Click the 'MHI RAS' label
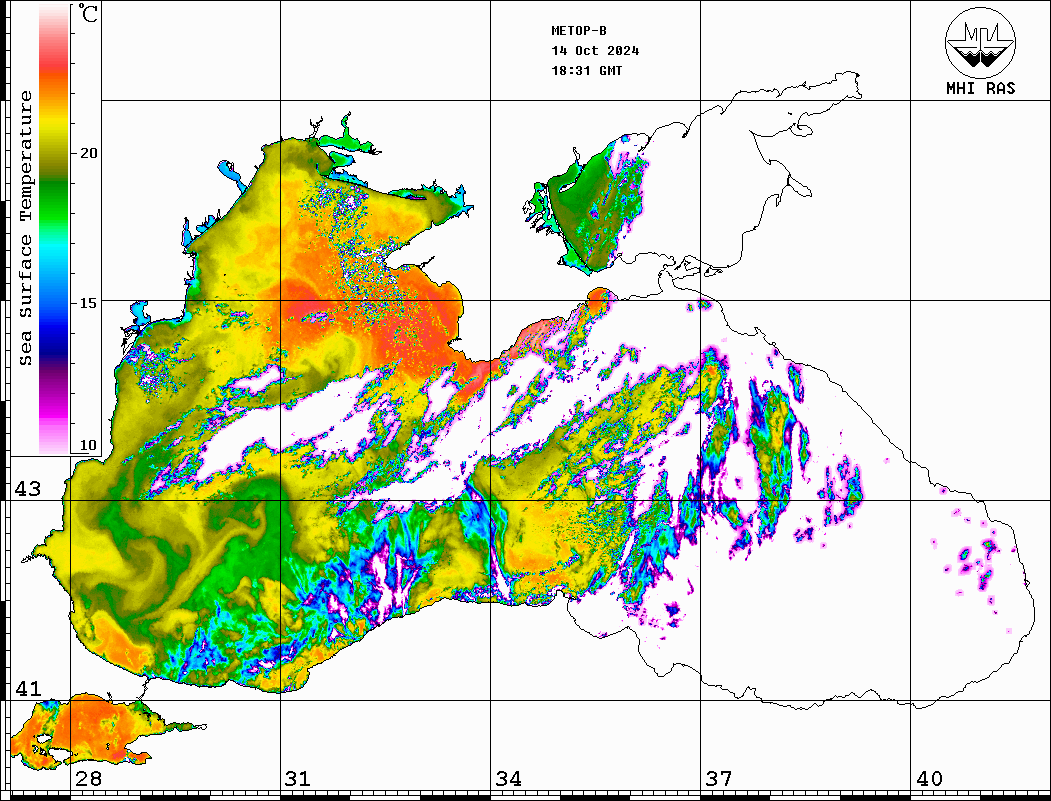The width and height of the screenshot is (1051, 801). pyautogui.click(x=981, y=88)
